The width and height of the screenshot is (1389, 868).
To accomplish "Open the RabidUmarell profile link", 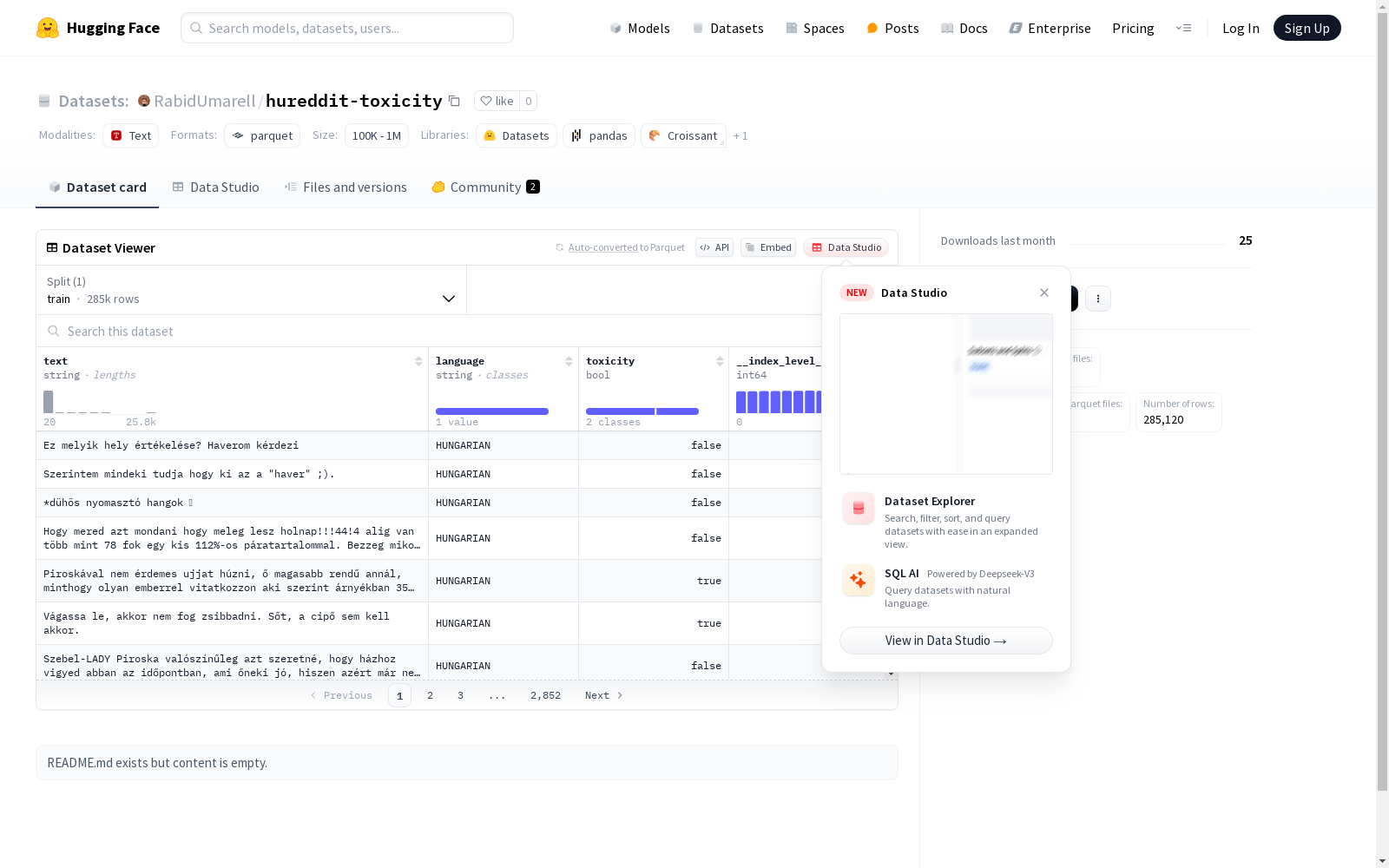I will pyautogui.click(x=205, y=101).
